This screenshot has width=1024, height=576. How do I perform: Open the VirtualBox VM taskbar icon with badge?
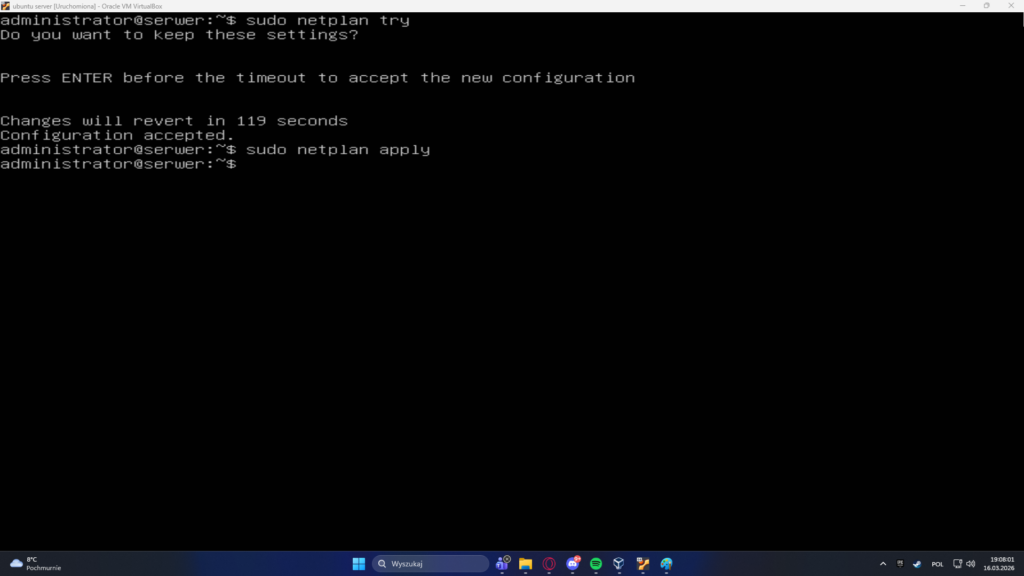[x=643, y=564]
